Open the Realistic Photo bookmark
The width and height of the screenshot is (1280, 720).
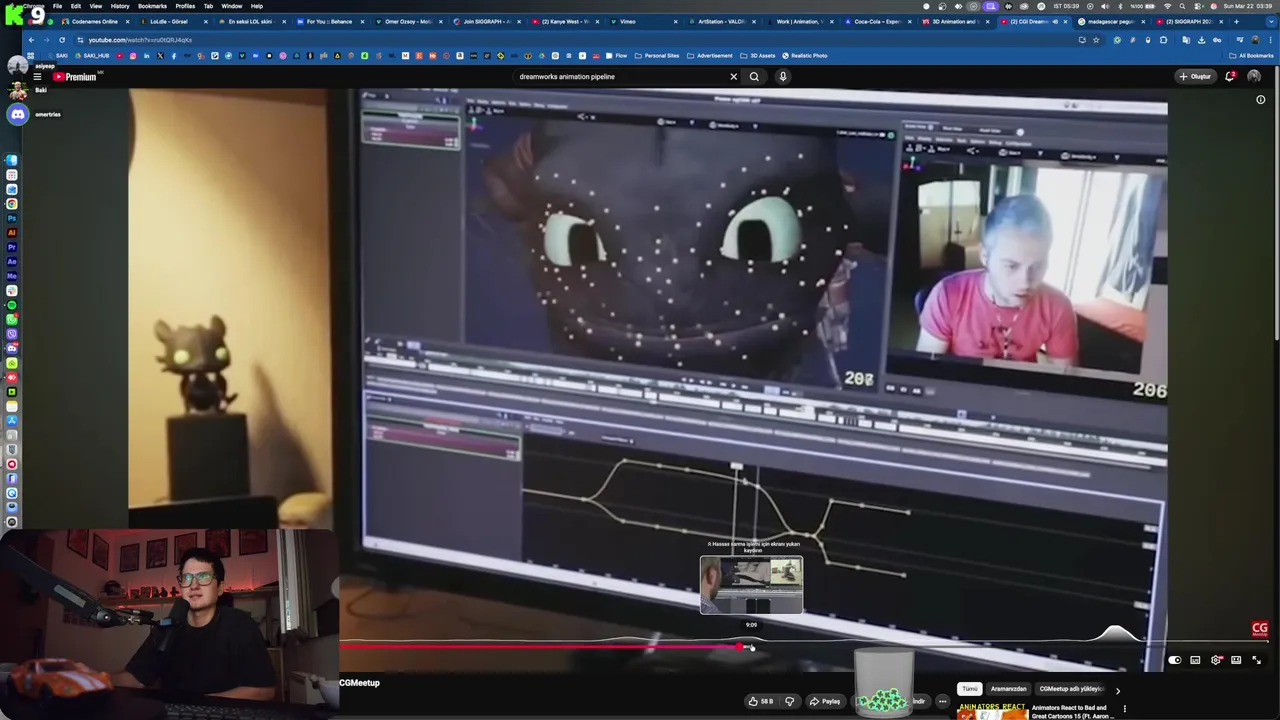click(x=805, y=56)
